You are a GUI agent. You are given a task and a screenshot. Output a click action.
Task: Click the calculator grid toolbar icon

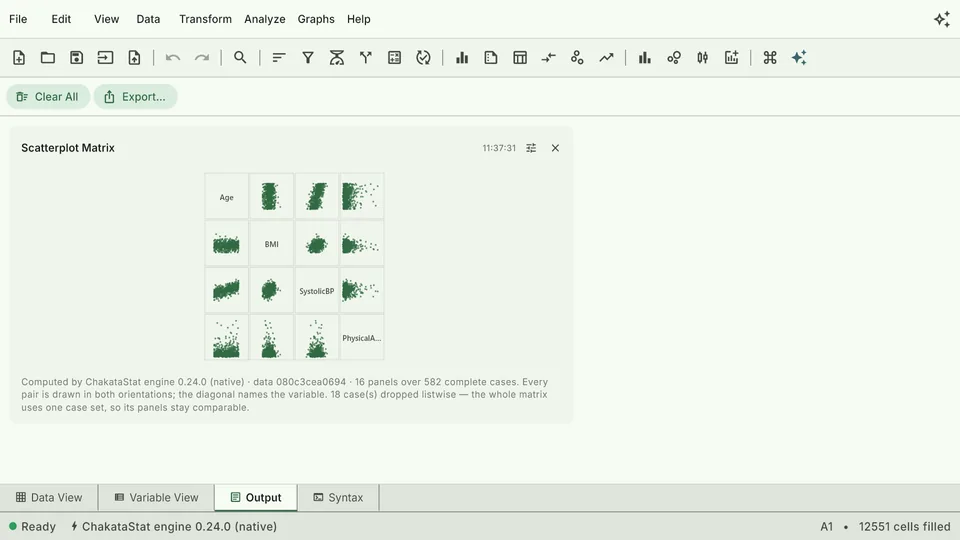[394, 58]
